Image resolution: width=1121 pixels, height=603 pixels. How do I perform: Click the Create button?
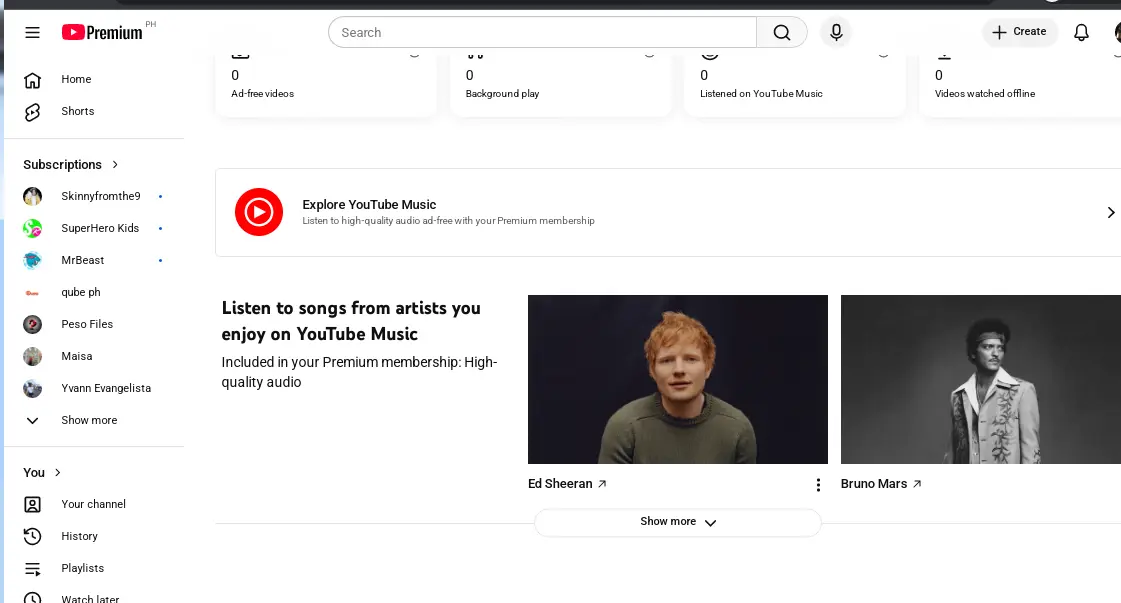(x=1019, y=32)
